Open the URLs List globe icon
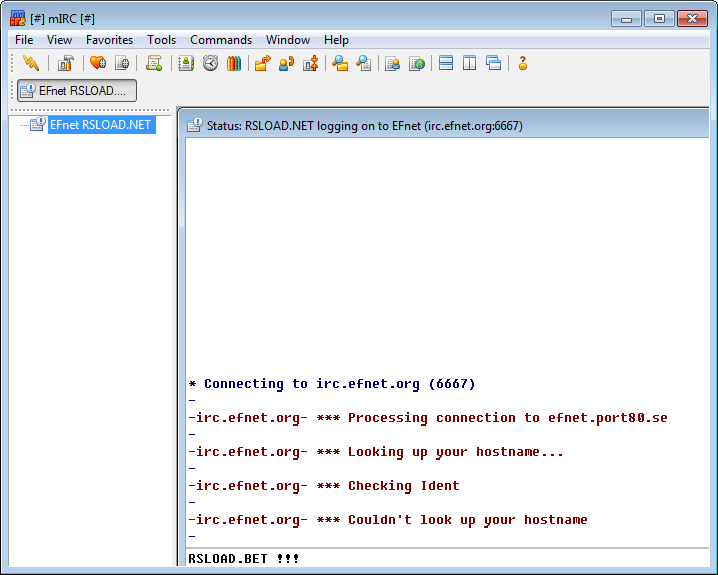718x575 pixels. 417,63
